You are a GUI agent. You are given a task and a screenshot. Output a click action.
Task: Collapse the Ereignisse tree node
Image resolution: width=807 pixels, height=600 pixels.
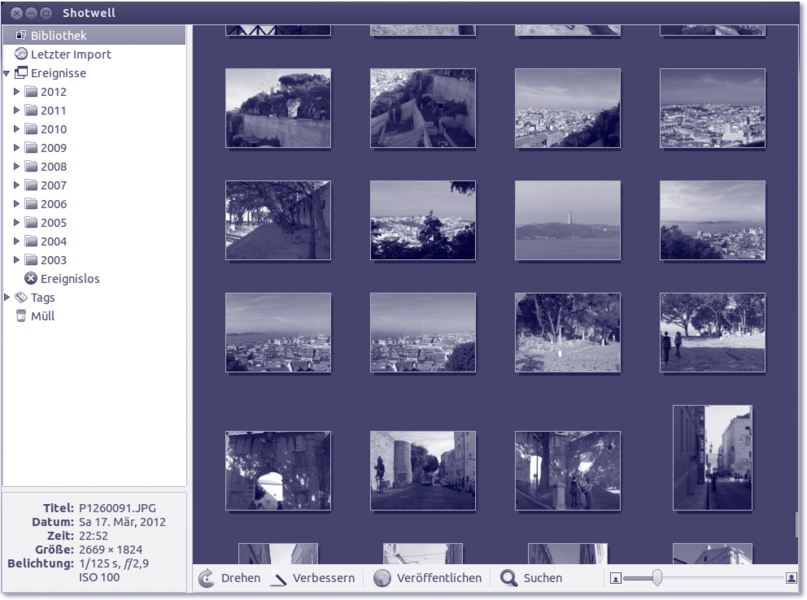(x=8, y=73)
